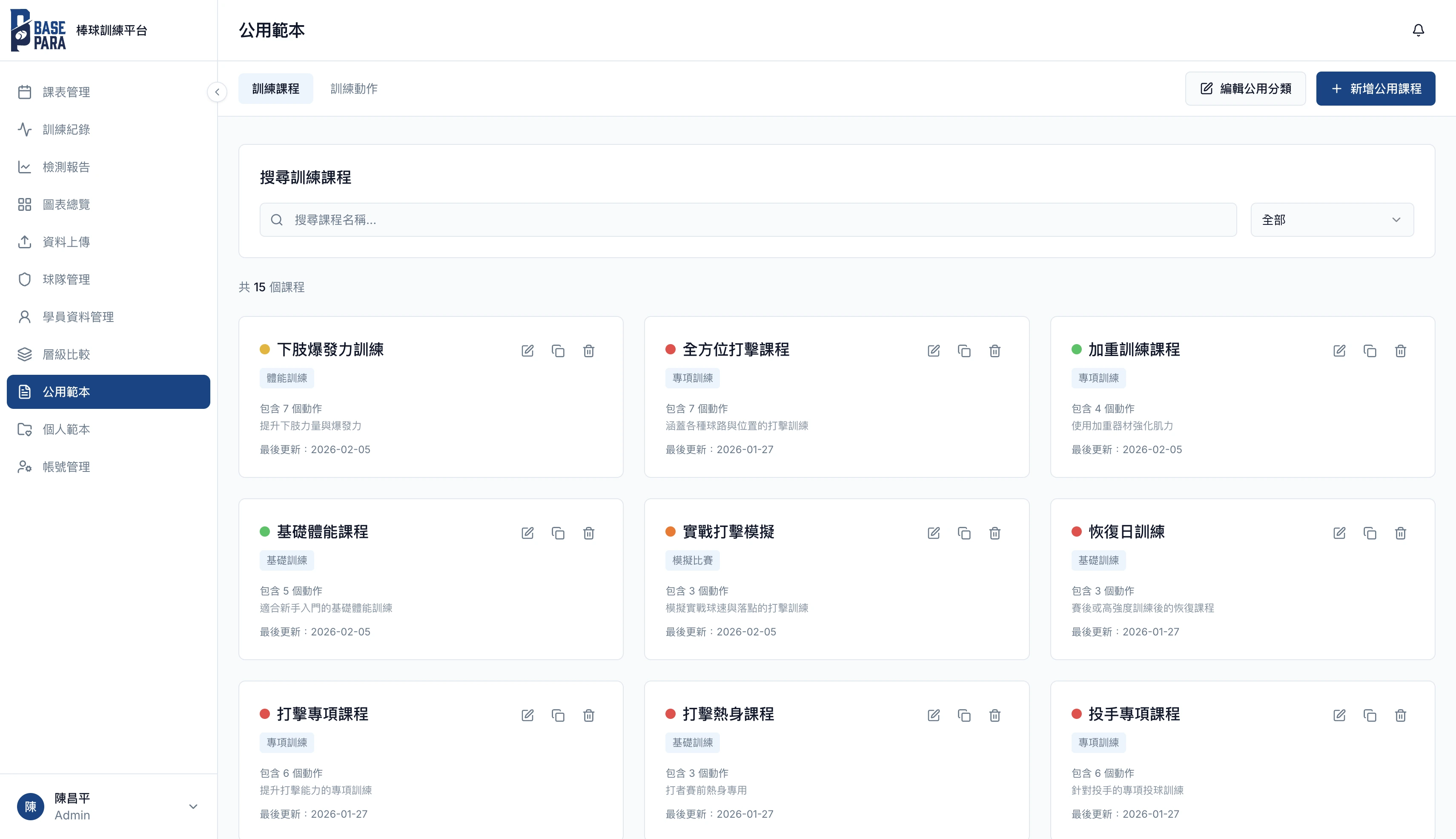Delete the 加重訓練課程 course
Screen dimensions: 1456x839
tap(1400, 351)
